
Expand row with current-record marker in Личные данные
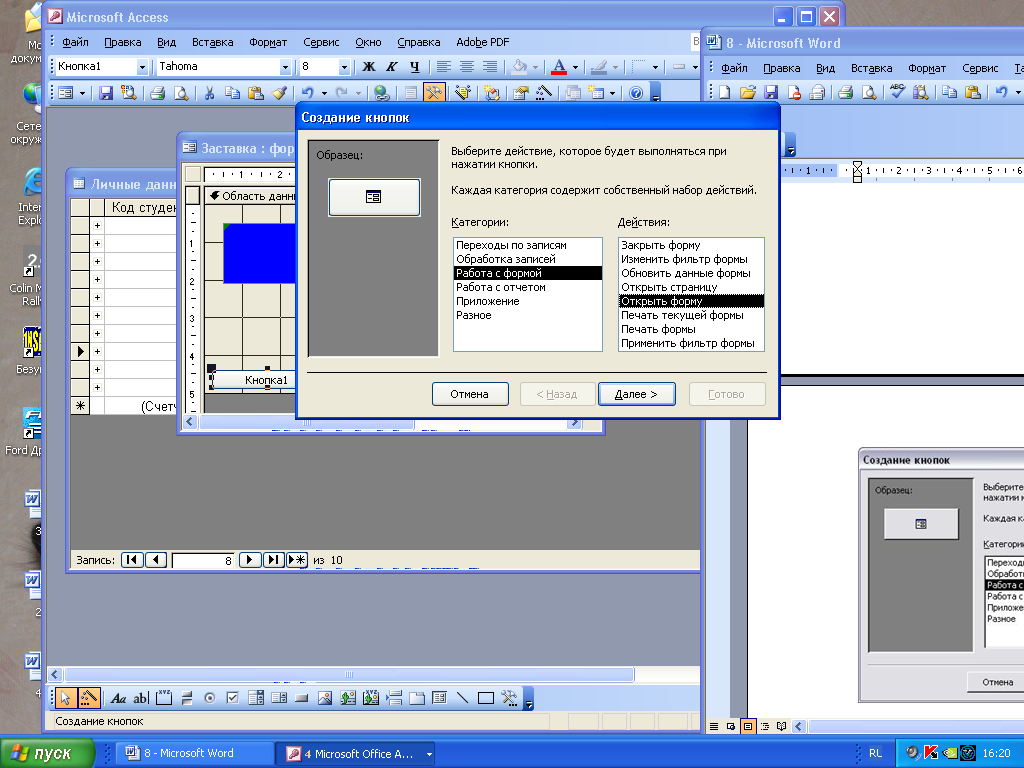[97, 351]
